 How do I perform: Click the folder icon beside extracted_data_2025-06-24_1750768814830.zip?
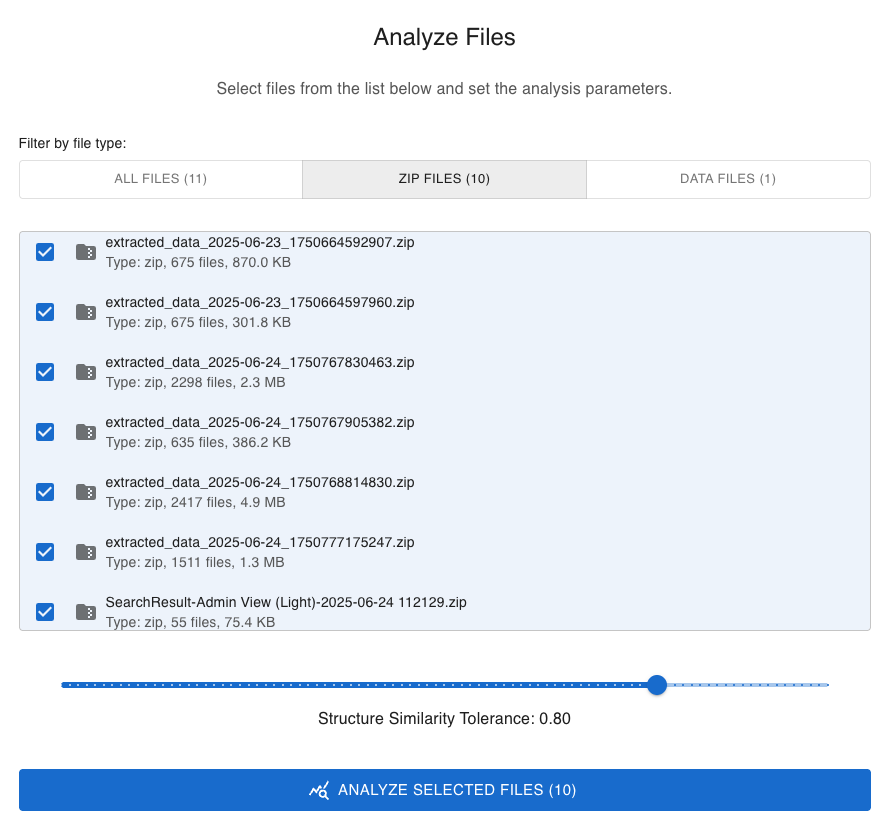[x=85, y=492]
